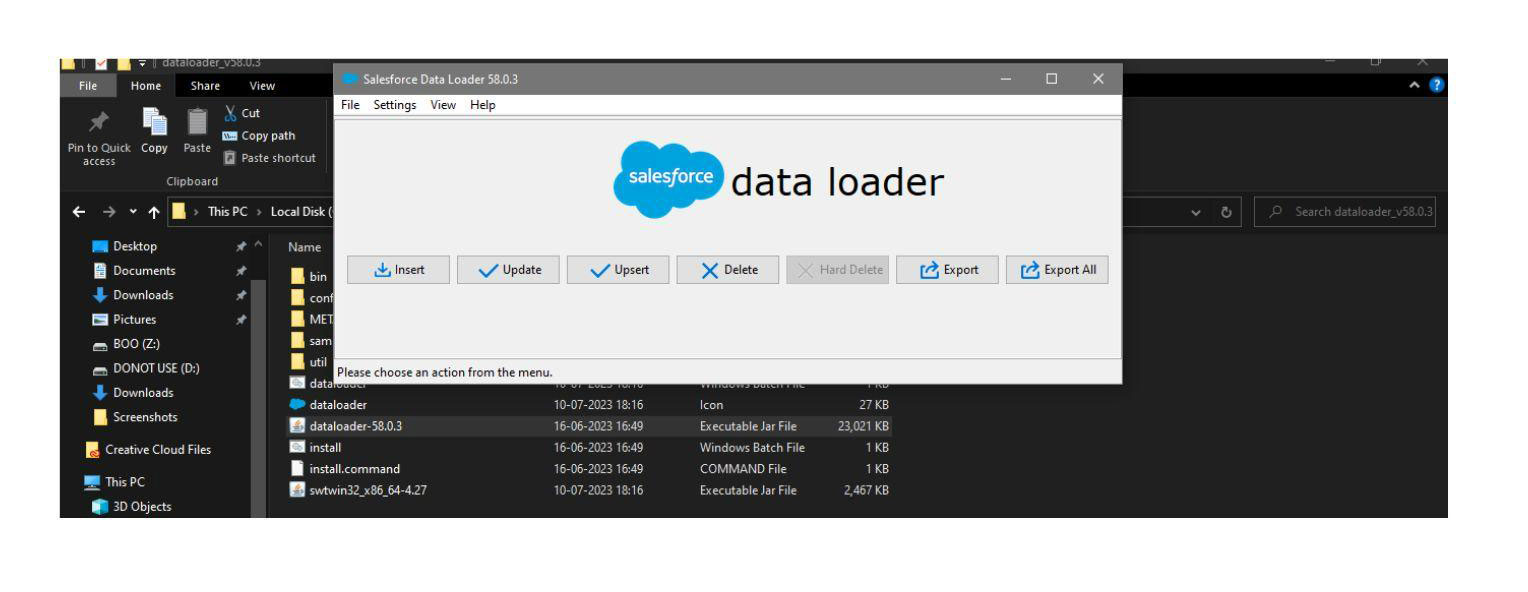Open the Data Loader View menu
The image size is (1528, 592).
(x=443, y=105)
